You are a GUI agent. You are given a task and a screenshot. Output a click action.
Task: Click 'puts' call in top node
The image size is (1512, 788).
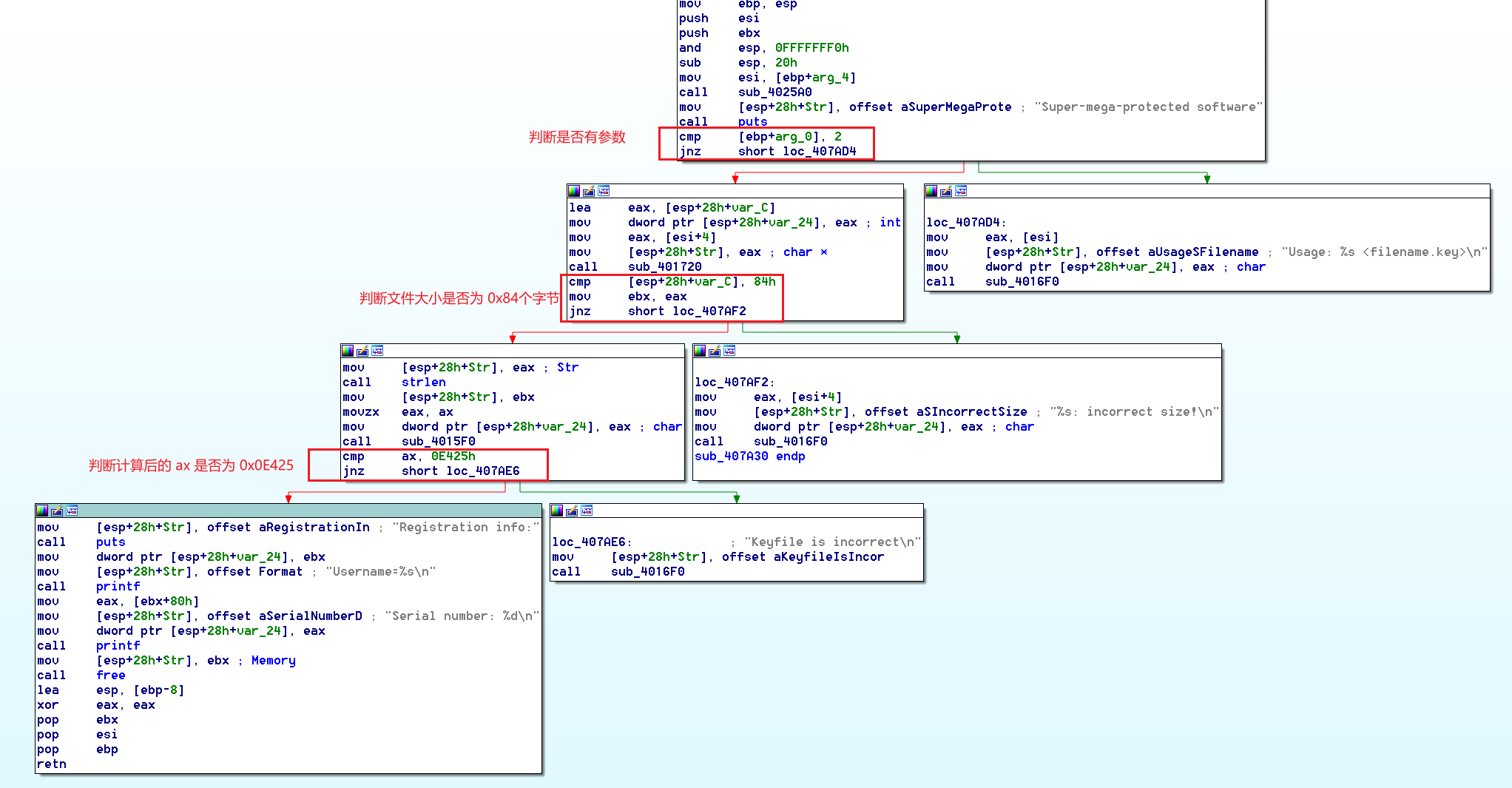752,122
